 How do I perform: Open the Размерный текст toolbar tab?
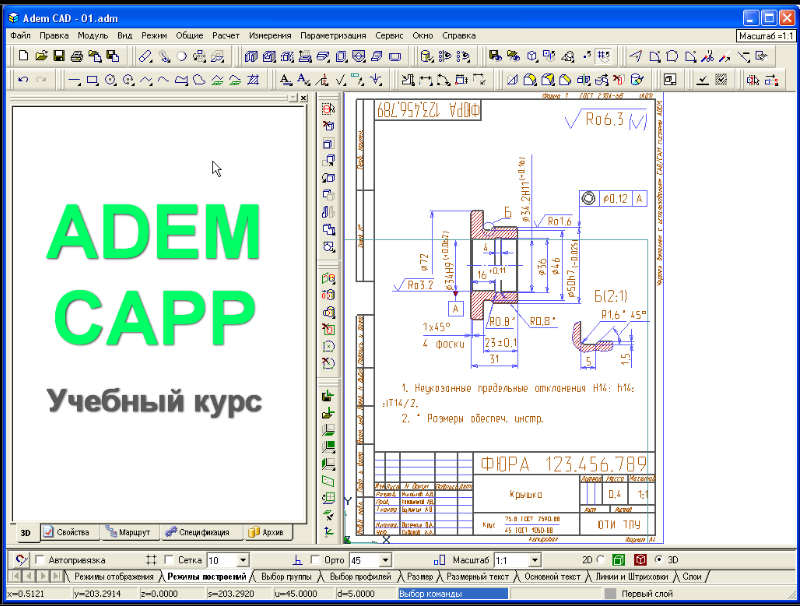(478, 577)
